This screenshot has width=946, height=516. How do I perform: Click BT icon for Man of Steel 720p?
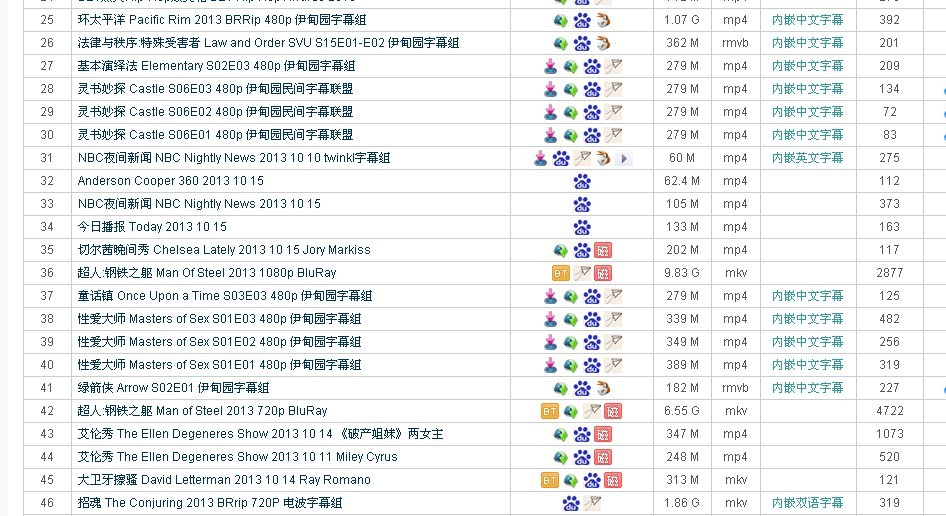point(550,411)
